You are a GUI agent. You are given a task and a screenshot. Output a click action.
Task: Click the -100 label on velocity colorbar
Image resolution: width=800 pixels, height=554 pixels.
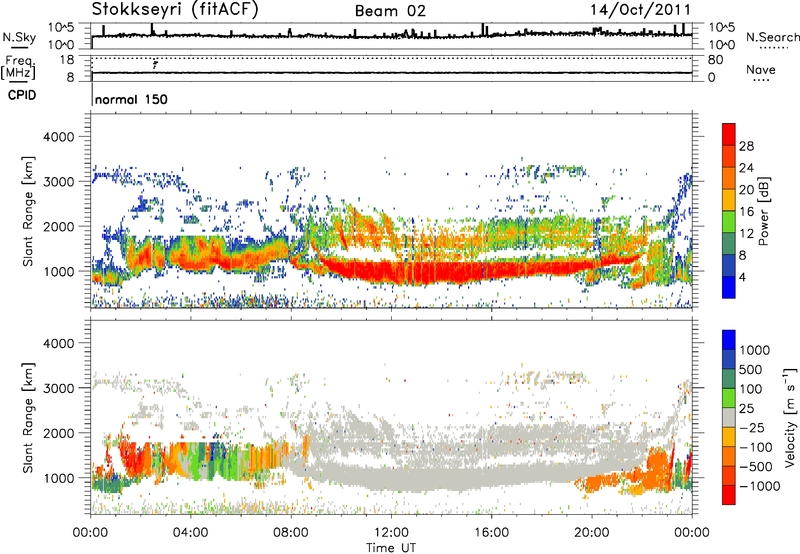756,447
